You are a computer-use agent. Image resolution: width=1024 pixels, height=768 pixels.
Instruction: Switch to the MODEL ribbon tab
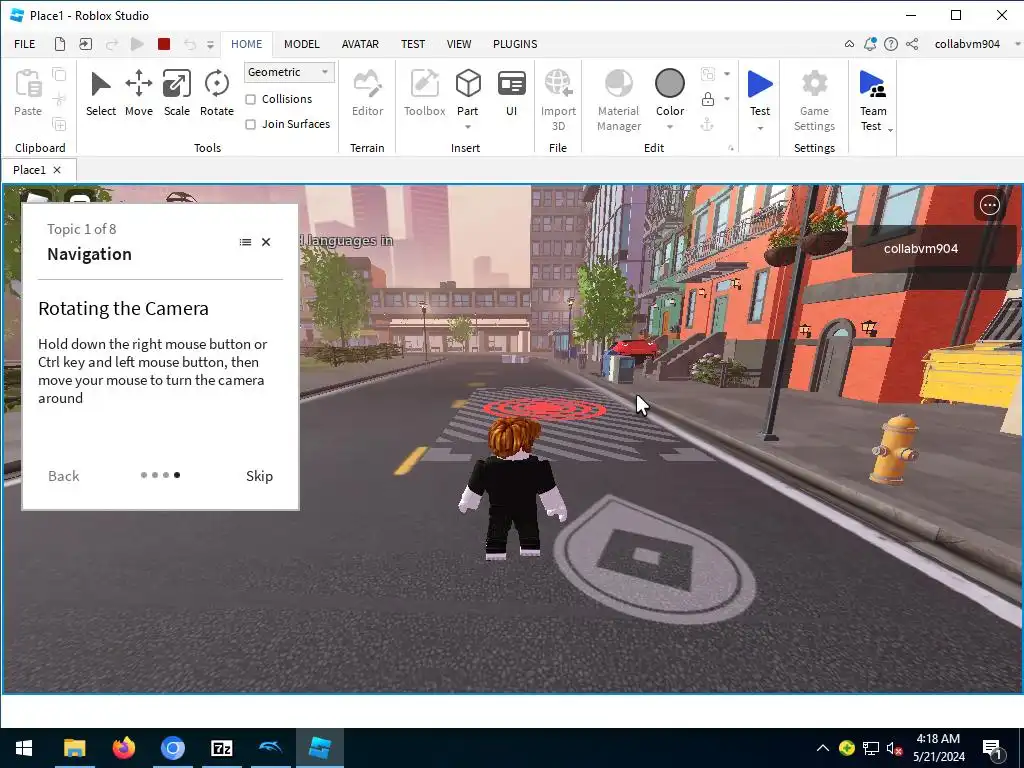302,44
